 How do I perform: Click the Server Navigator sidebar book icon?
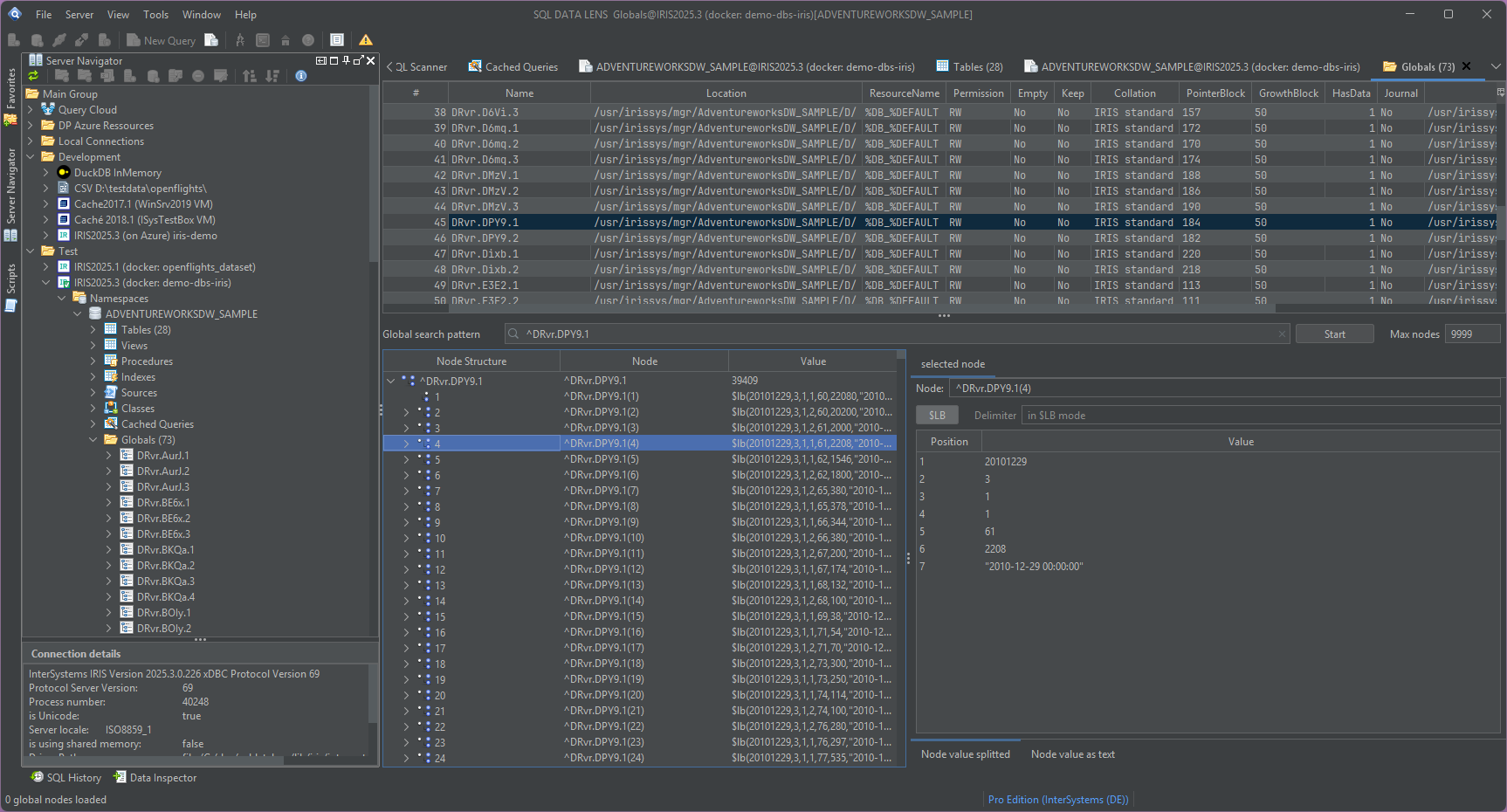click(x=10, y=236)
